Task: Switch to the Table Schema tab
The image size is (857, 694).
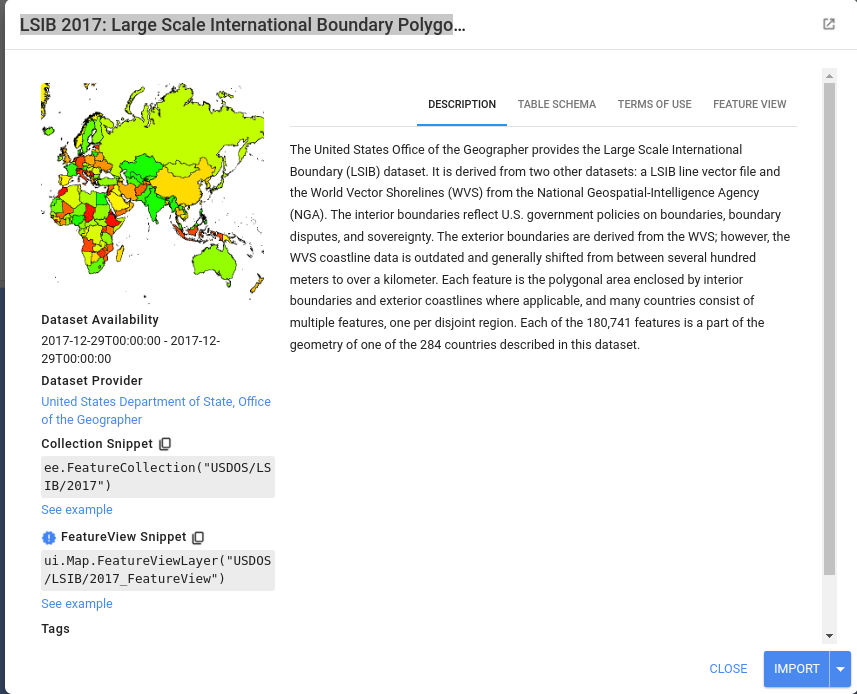Action: coord(556,104)
